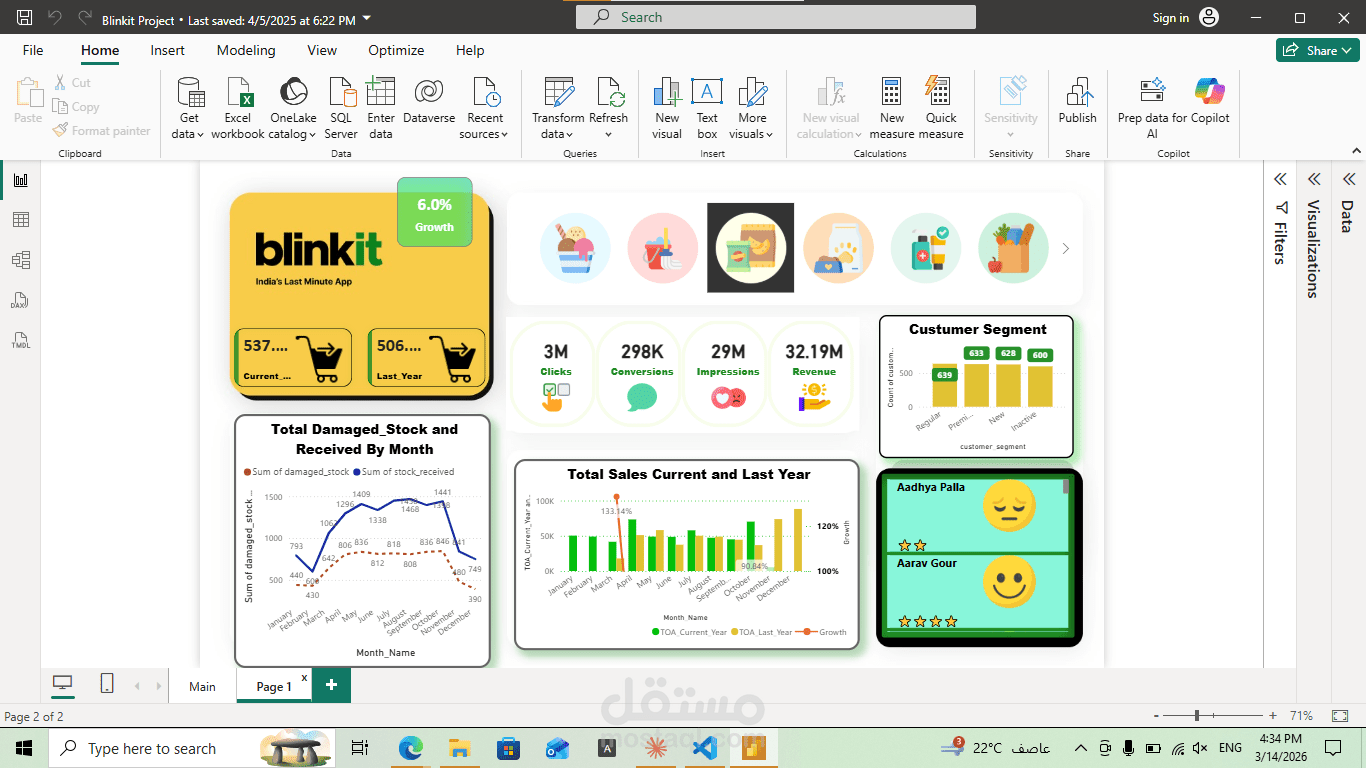1366x768 pixels.
Task: Switch to the Insert ribbon tab
Action: (168, 50)
